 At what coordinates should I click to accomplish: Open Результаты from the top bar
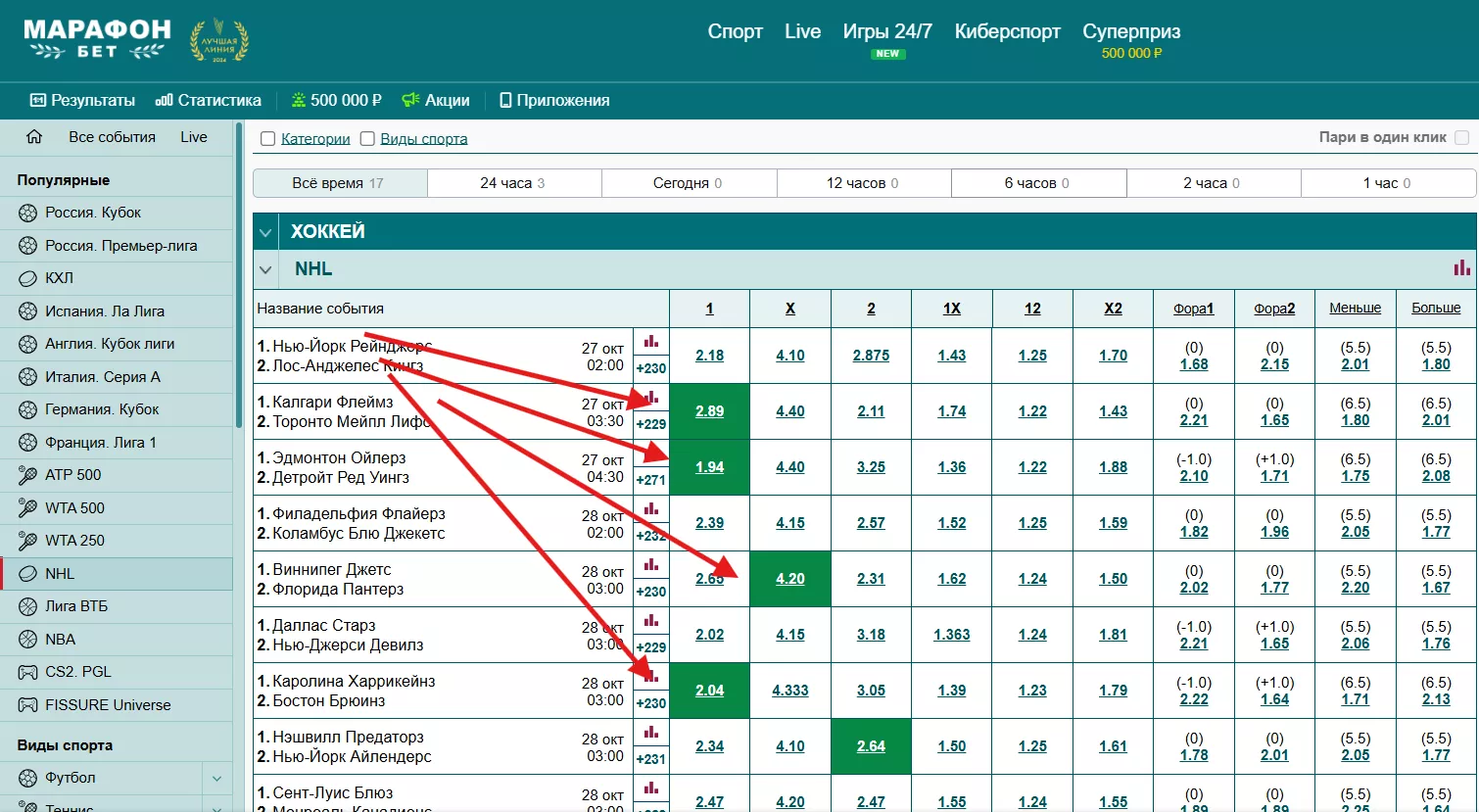pos(82,100)
